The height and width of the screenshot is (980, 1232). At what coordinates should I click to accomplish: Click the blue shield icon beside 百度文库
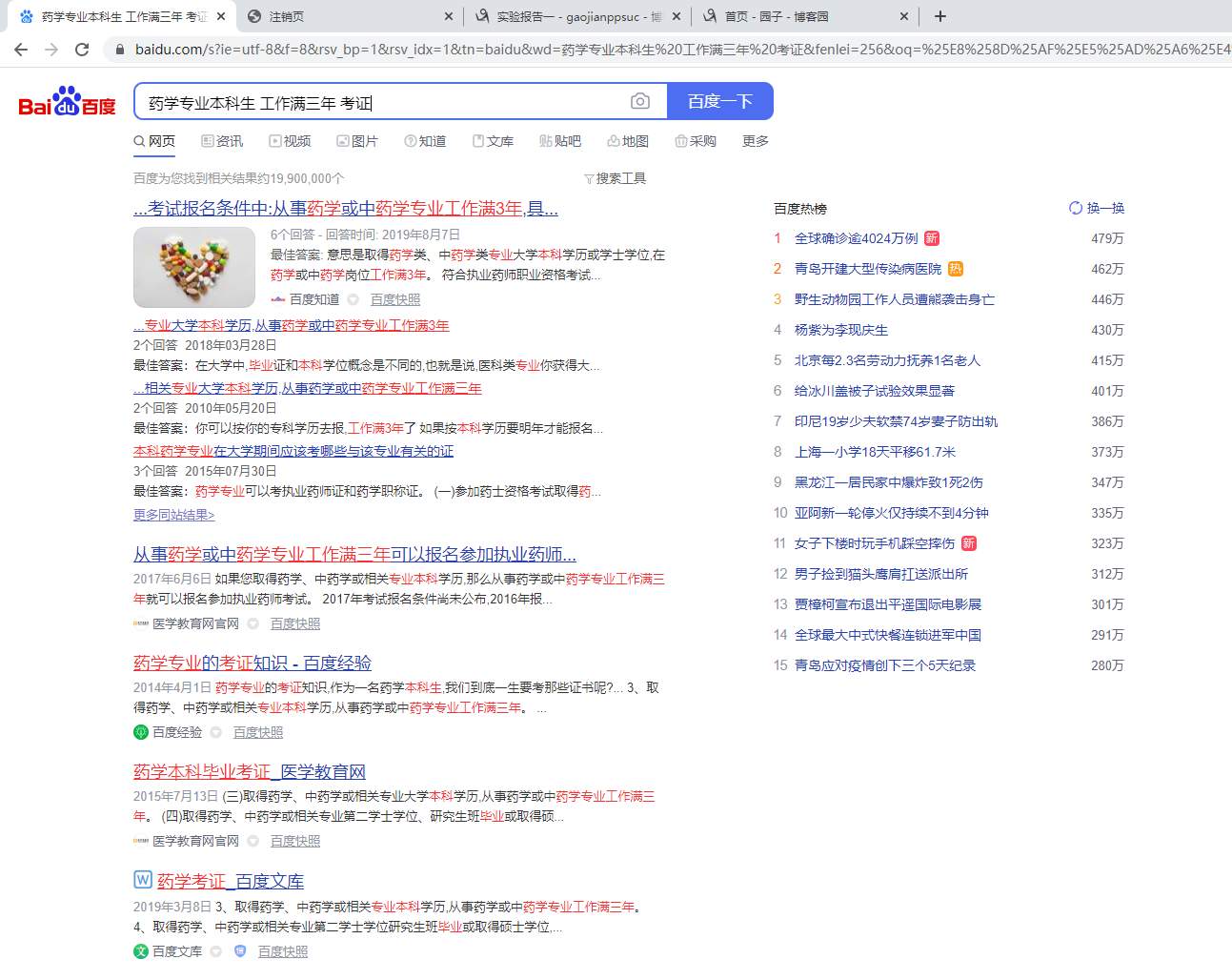[x=240, y=951]
